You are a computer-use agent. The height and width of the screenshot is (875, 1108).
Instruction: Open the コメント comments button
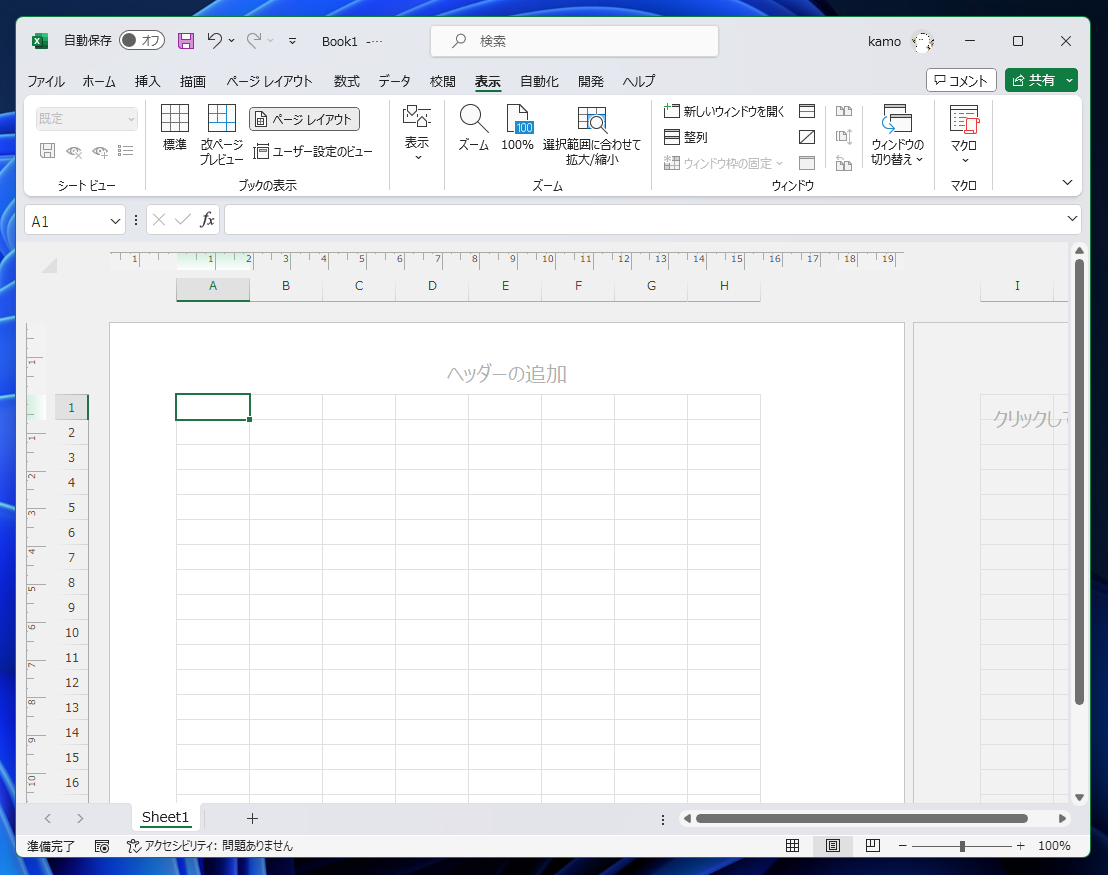961,81
